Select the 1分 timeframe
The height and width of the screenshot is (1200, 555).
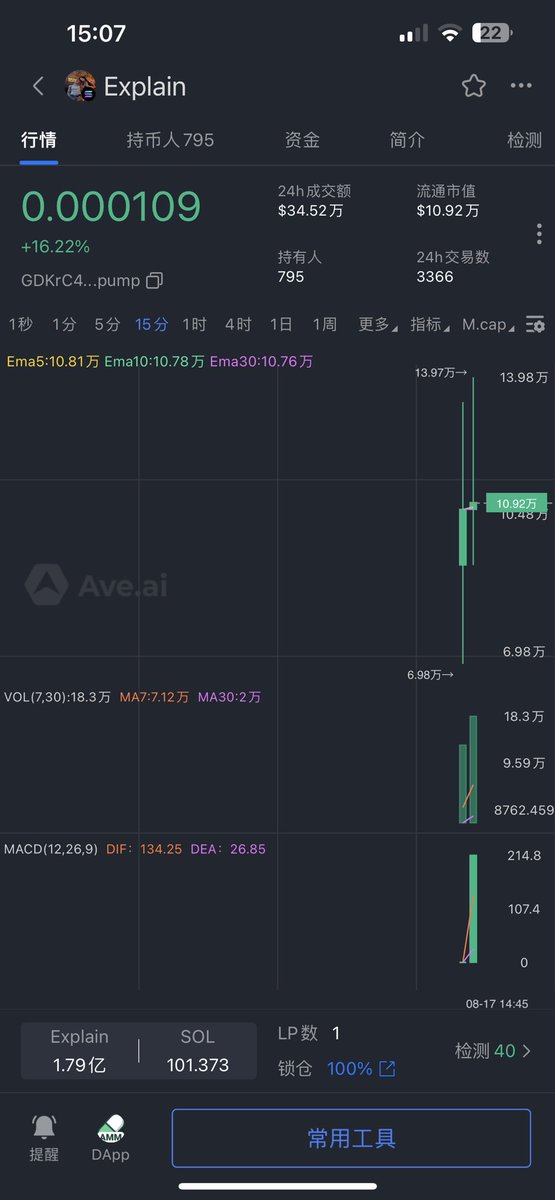click(x=64, y=324)
